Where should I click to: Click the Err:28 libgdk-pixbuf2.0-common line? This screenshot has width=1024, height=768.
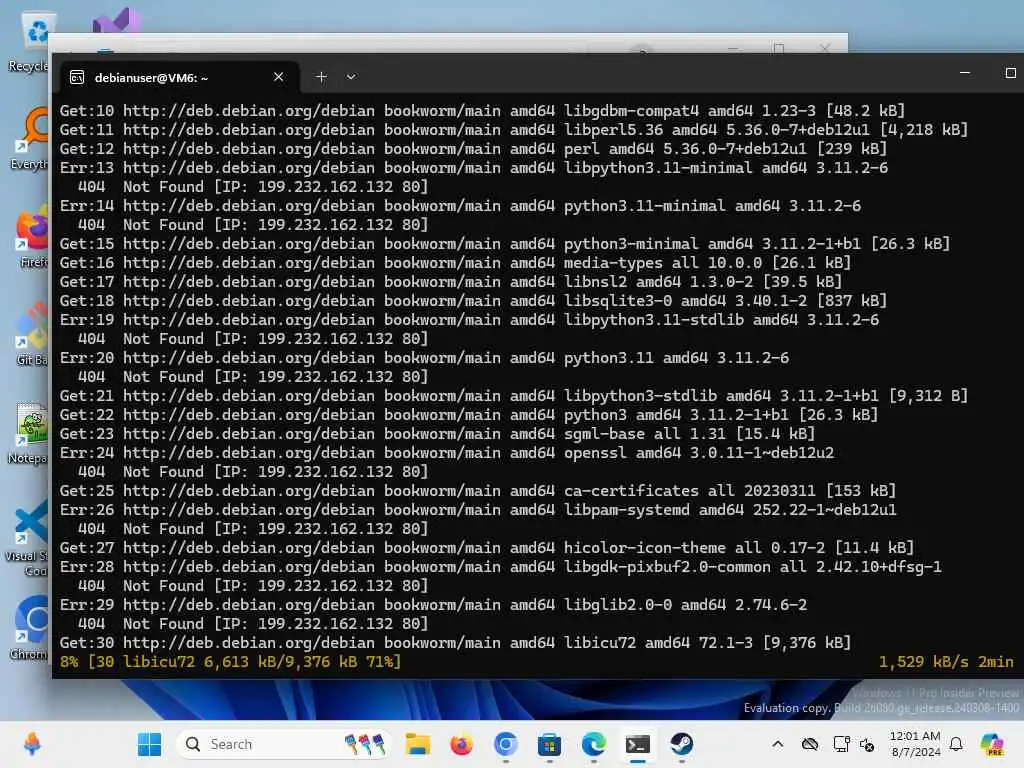501,567
